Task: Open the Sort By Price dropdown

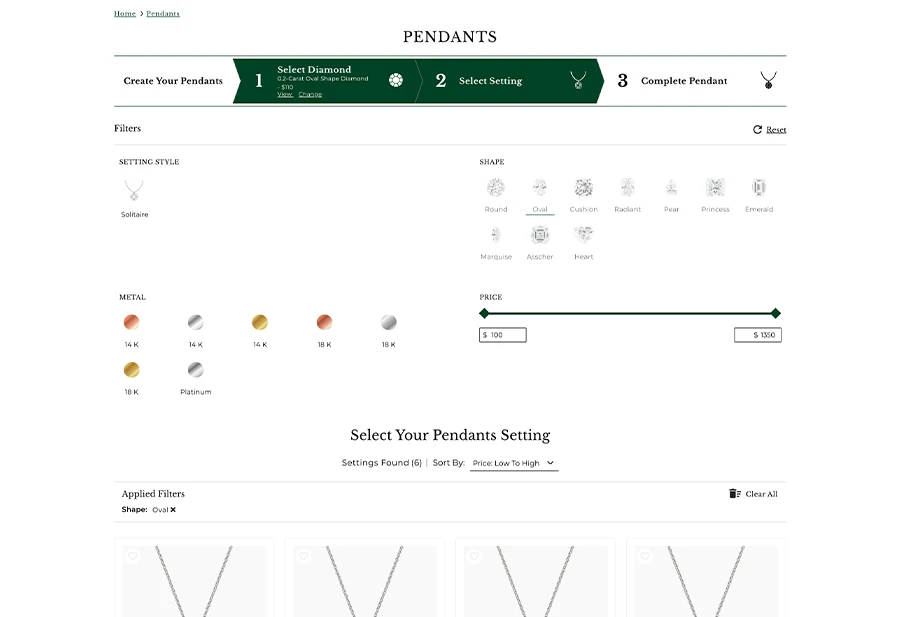Action: coord(514,463)
